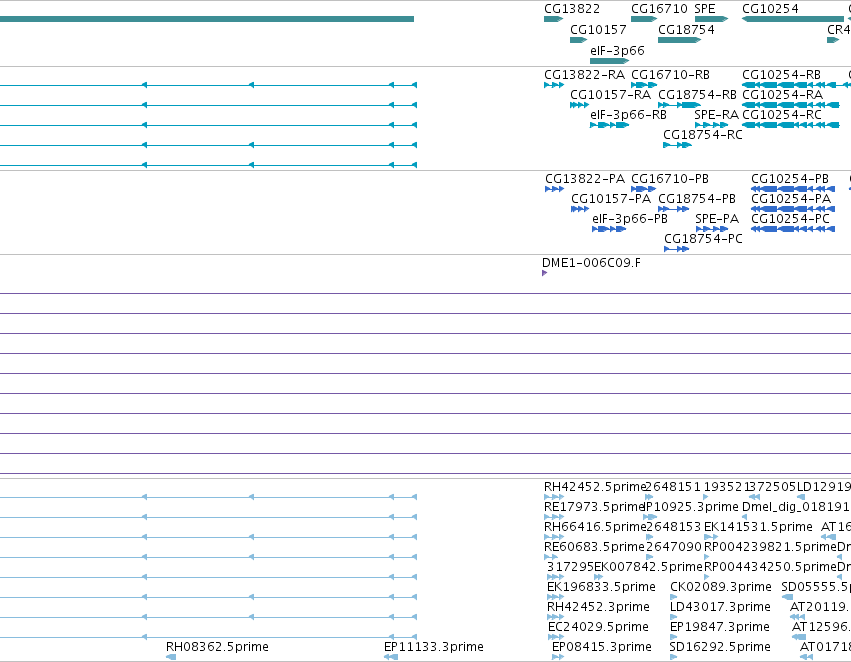This screenshot has height=662, width=851.
Task: Select EST LD43017.3prime
Action: [x=720, y=607]
